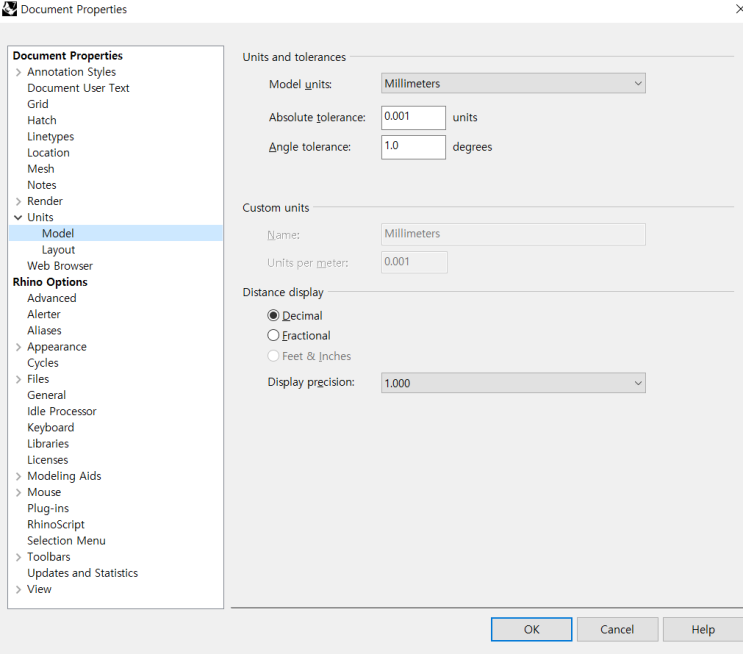Click the Absolute tolerance input field
The width and height of the screenshot is (743, 654).
tap(413, 118)
